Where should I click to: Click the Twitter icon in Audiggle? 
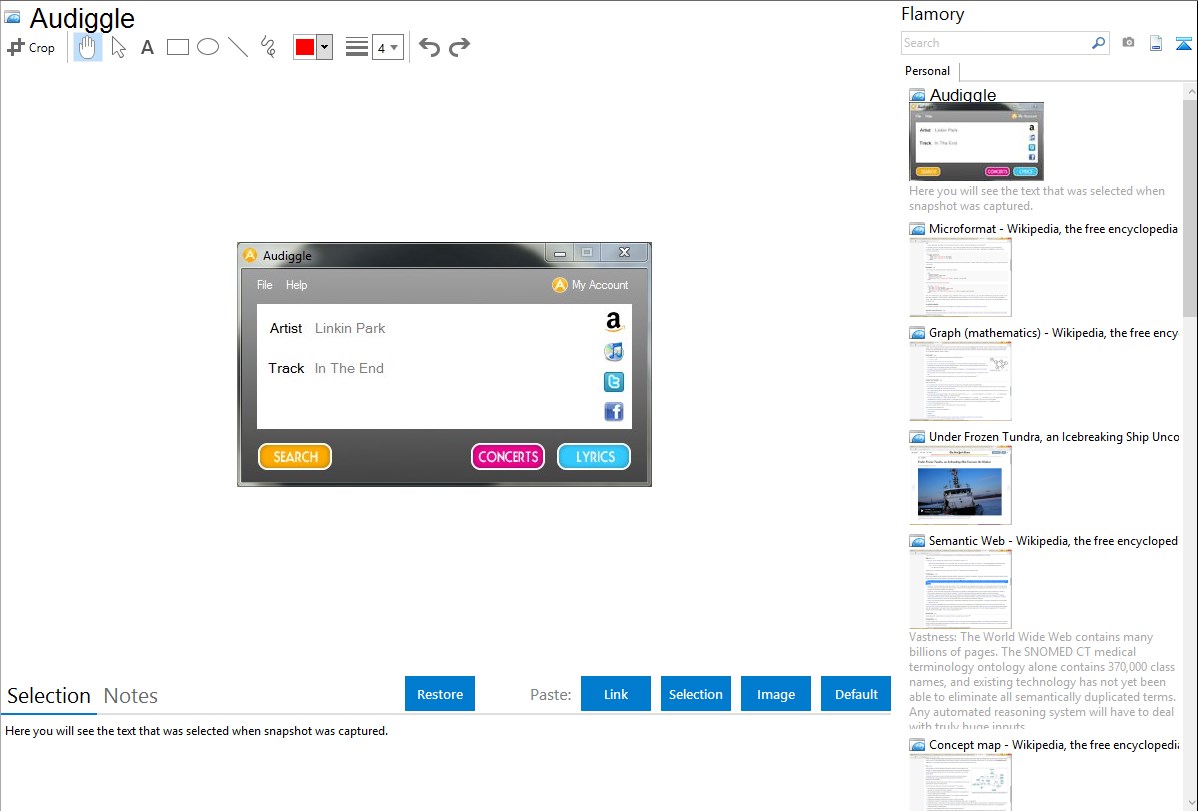(x=614, y=381)
